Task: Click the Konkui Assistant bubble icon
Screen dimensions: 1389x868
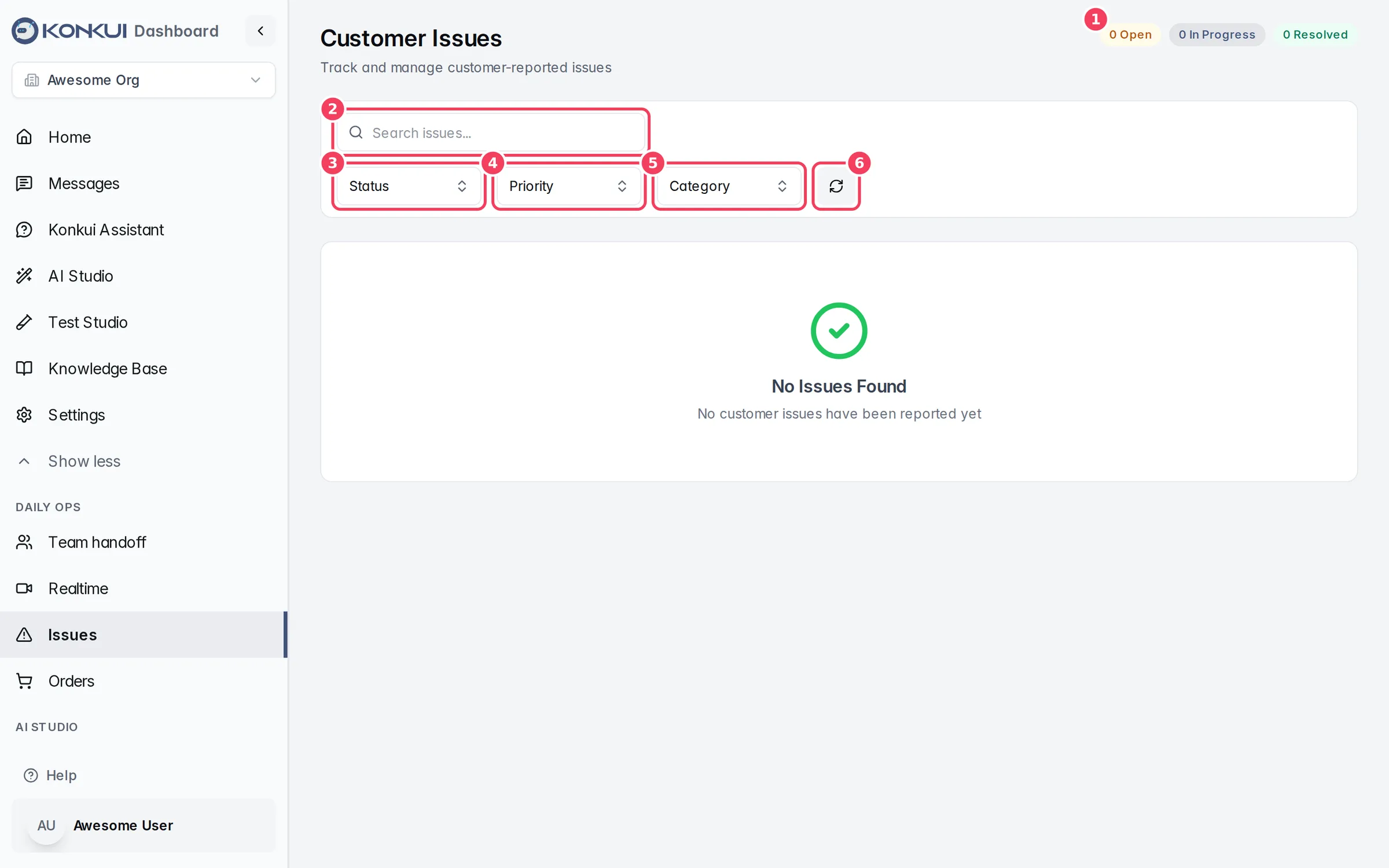Action: (x=24, y=230)
